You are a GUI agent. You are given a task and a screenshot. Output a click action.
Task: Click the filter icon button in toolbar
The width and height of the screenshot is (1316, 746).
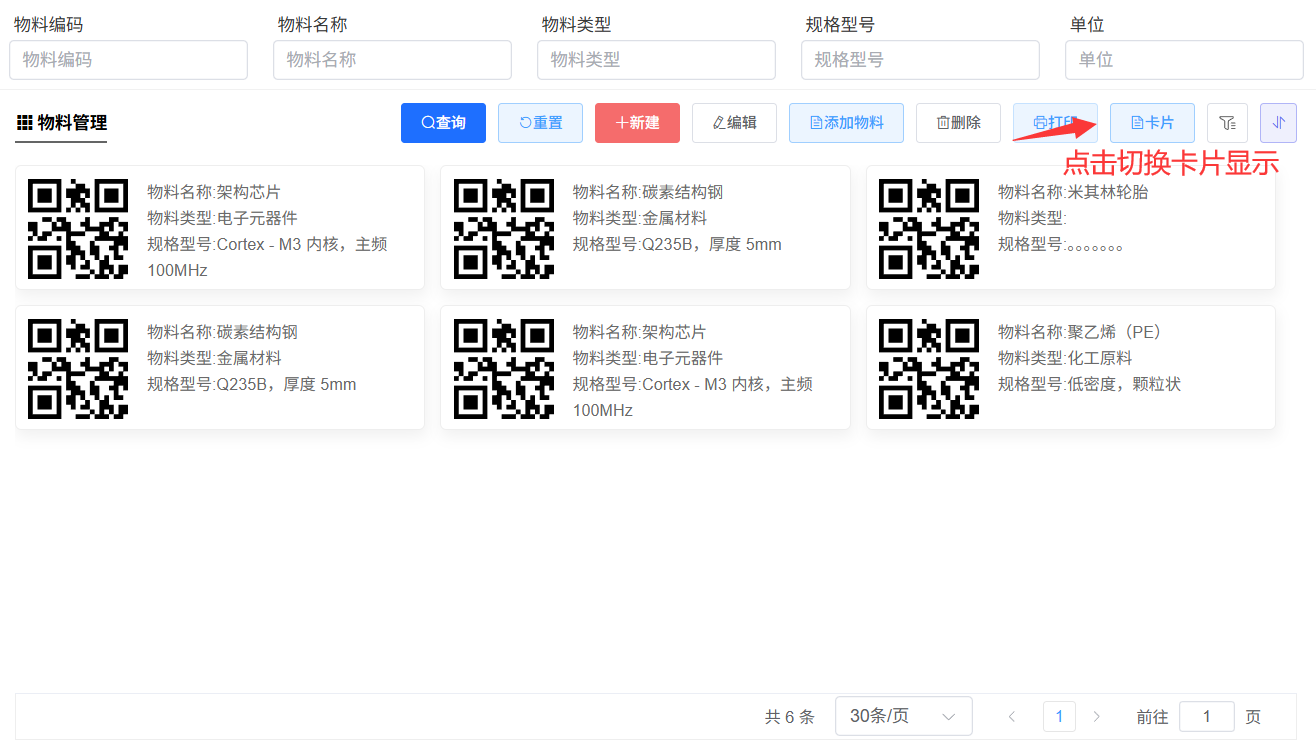point(1227,123)
